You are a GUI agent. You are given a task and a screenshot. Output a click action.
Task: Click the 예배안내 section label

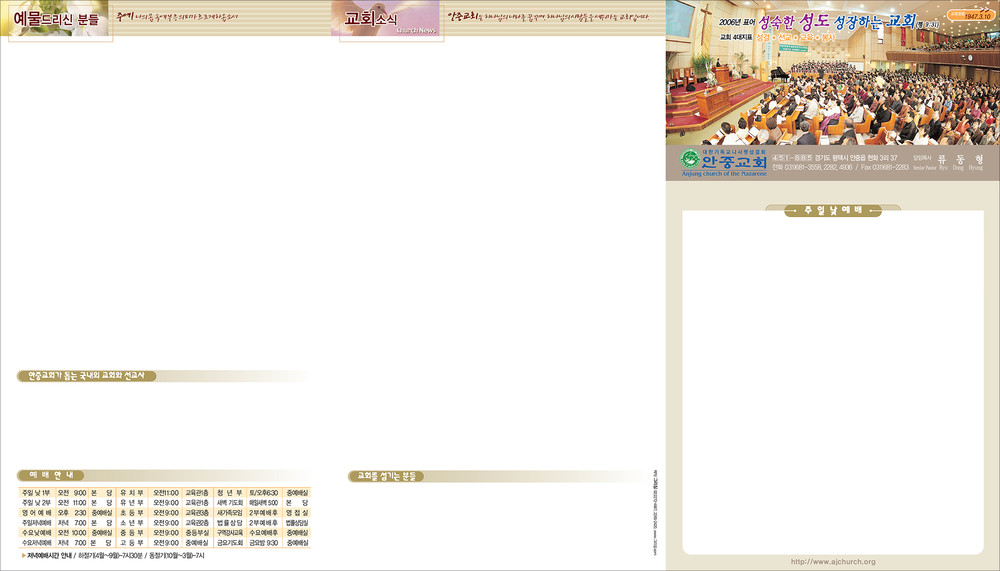[46, 475]
